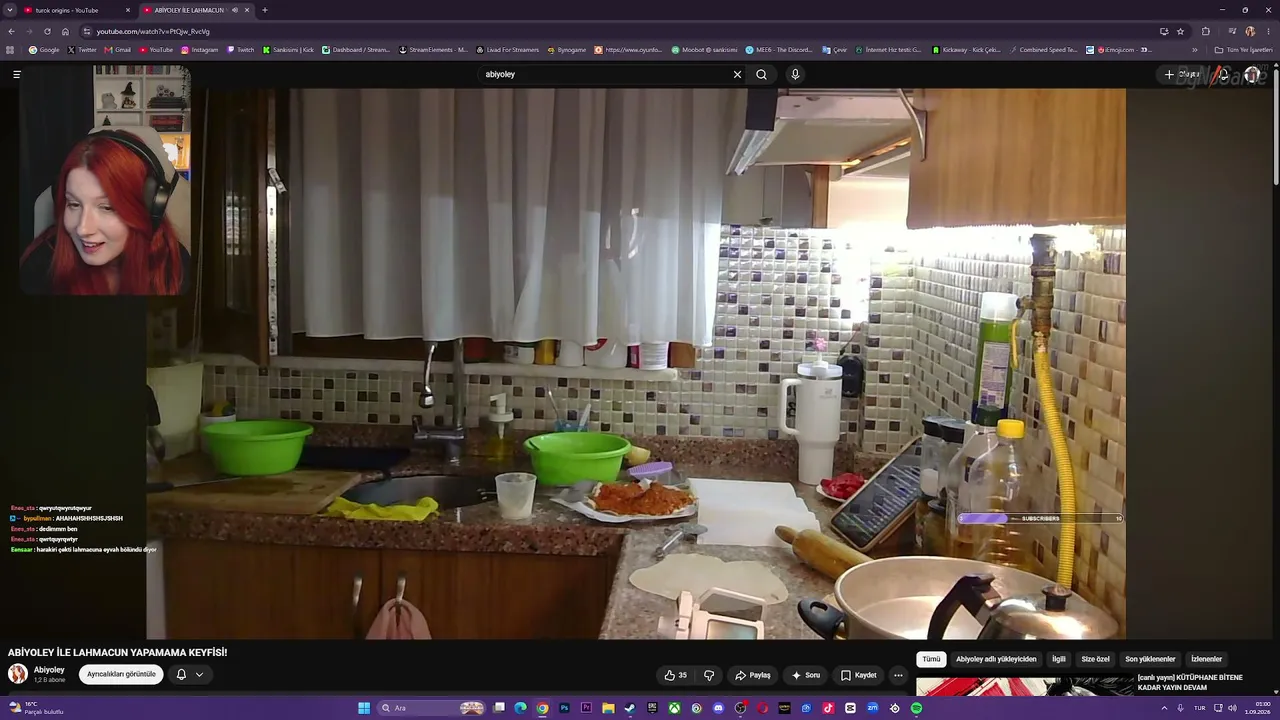
Task: Run the YouTube search with the magnifier button
Action: click(761, 74)
